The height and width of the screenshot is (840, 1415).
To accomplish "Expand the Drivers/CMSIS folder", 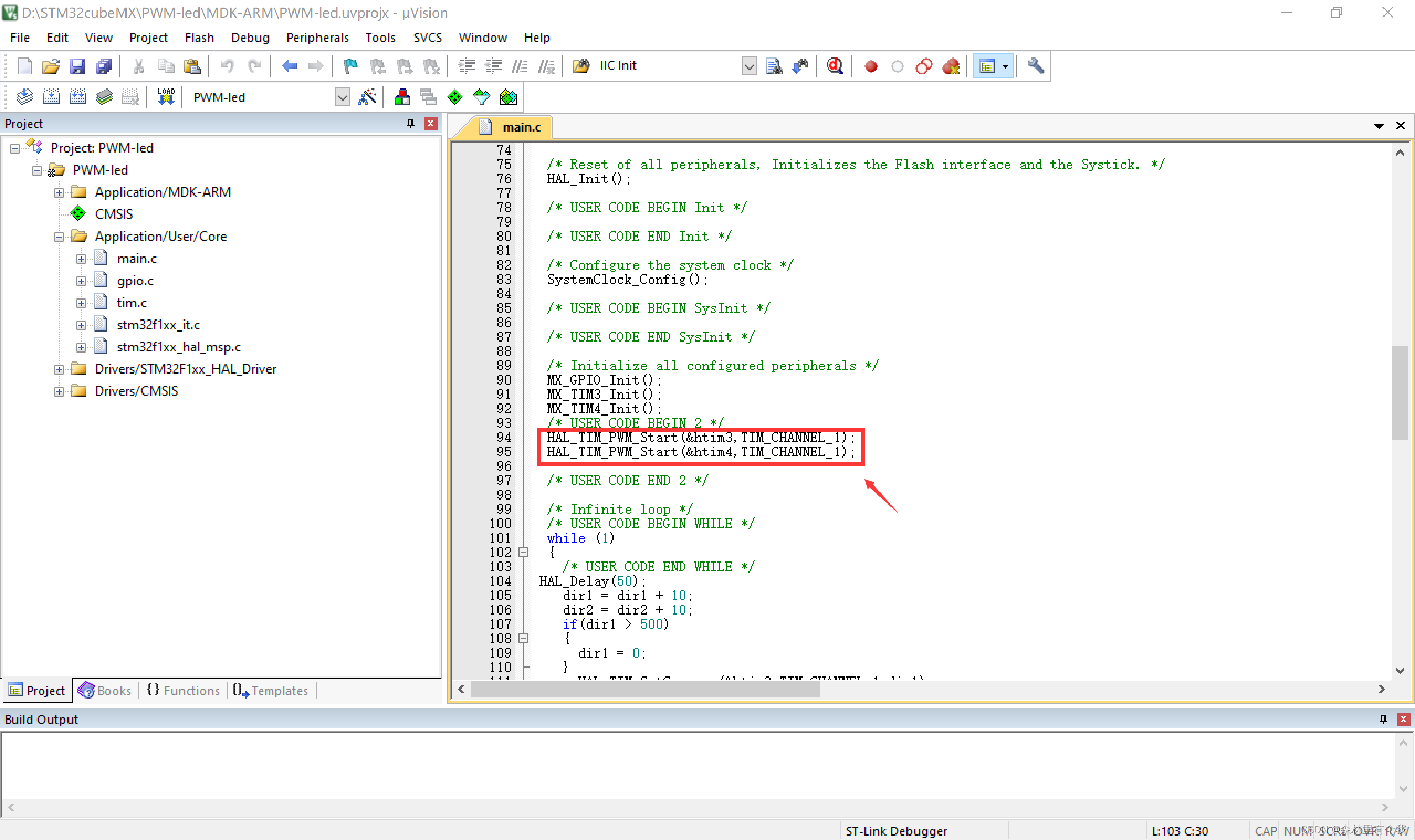I will pos(59,392).
